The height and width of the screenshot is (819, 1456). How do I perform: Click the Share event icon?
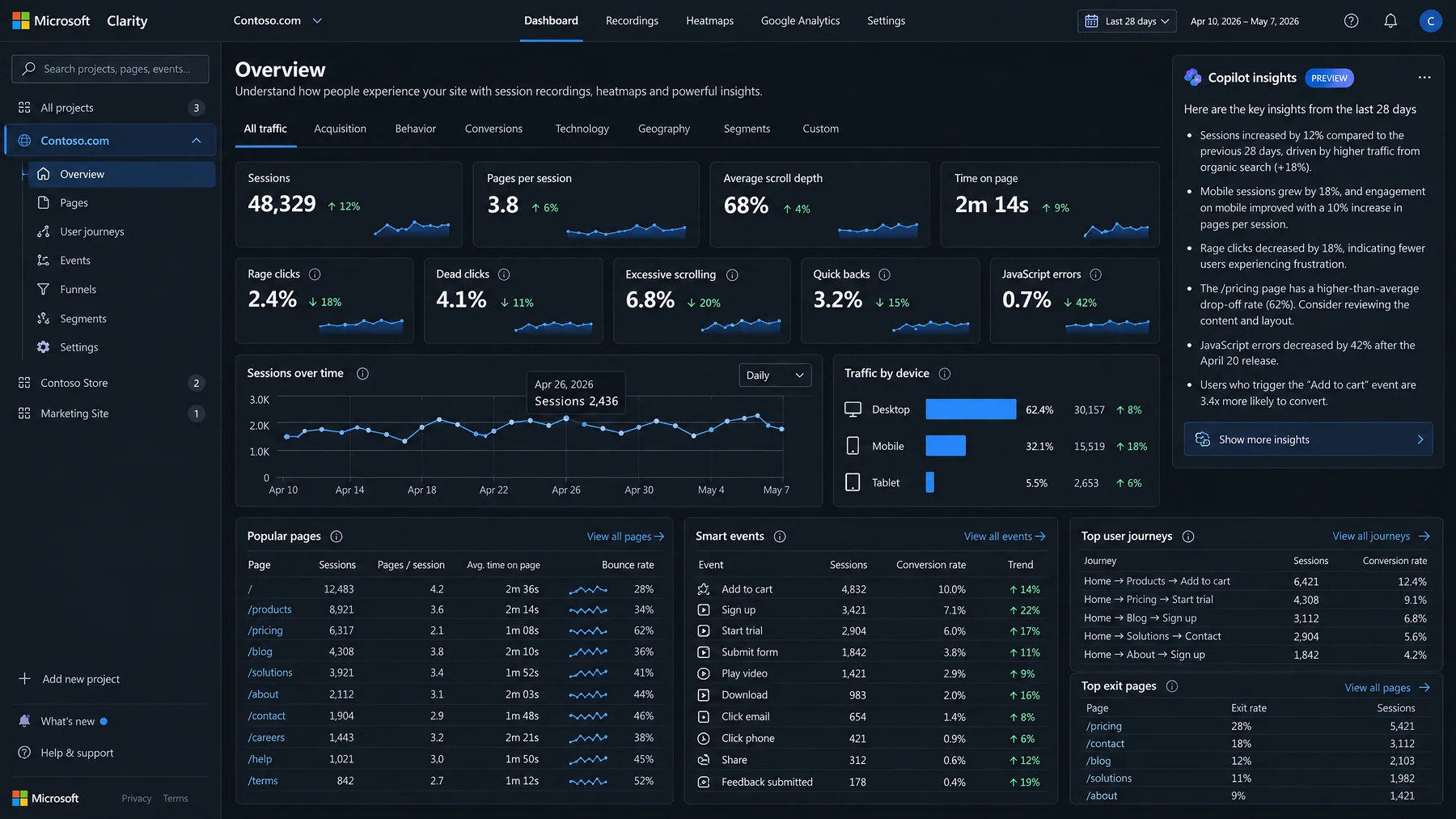click(x=704, y=760)
